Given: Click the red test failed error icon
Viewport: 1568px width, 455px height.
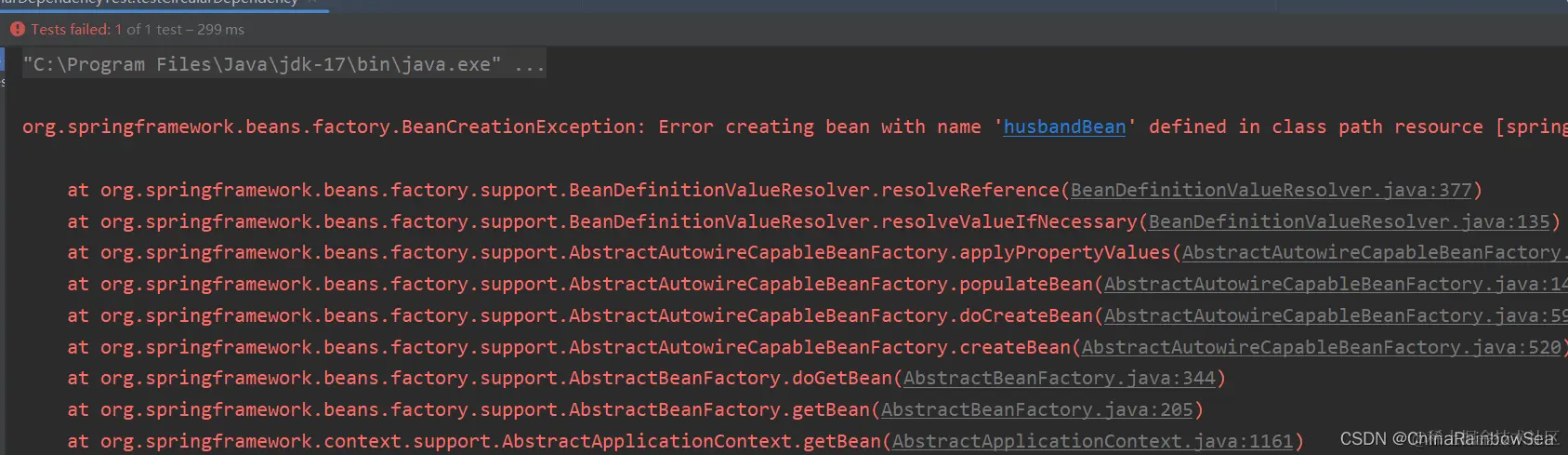Looking at the screenshot, I should (17, 30).
